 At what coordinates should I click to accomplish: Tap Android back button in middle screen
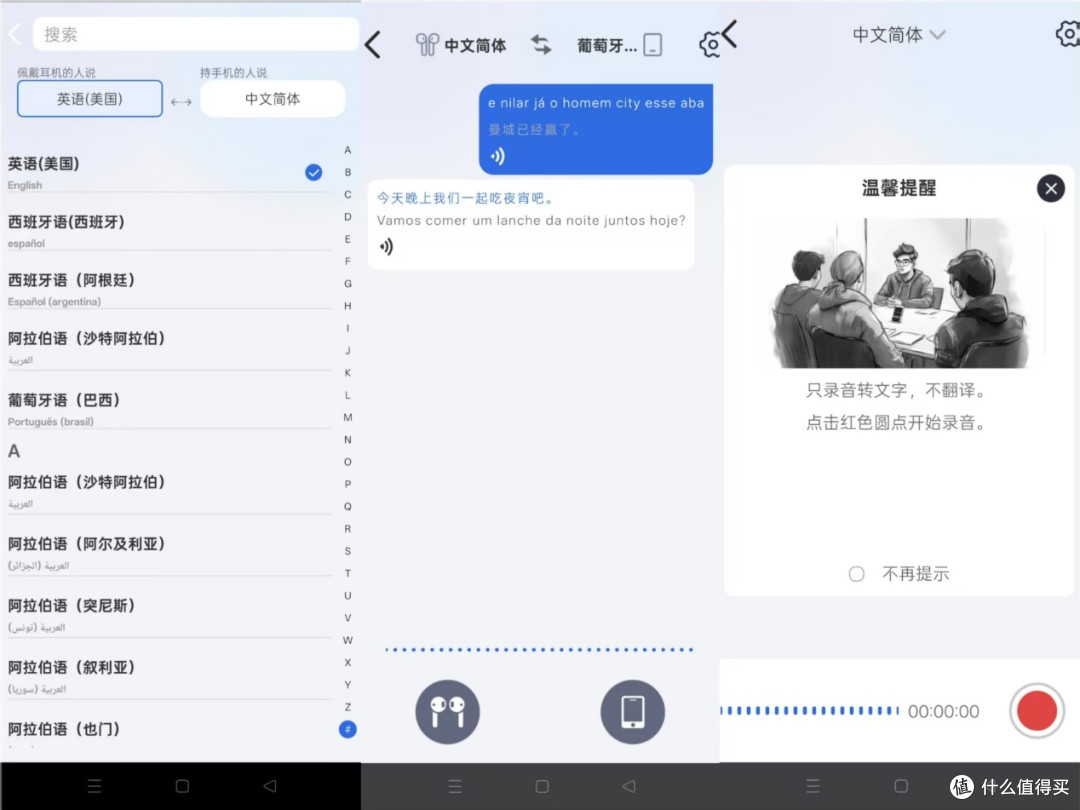pos(629,786)
